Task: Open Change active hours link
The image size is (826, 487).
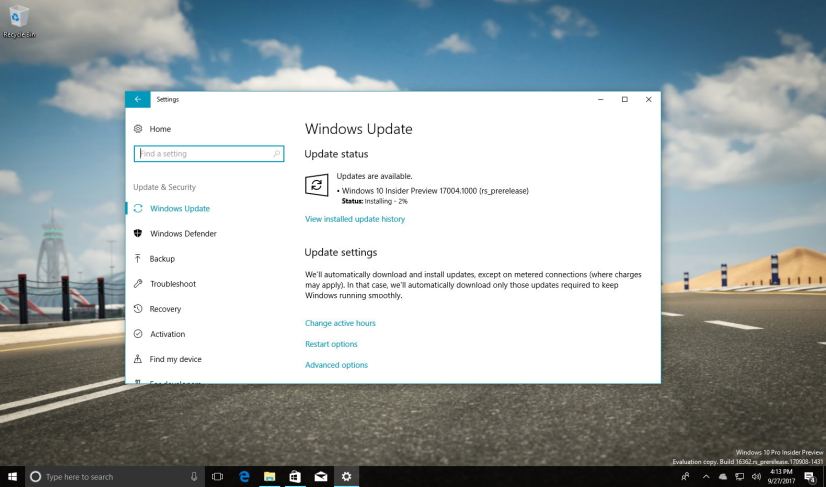Action: pyautogui.click(x=340, y=323)
